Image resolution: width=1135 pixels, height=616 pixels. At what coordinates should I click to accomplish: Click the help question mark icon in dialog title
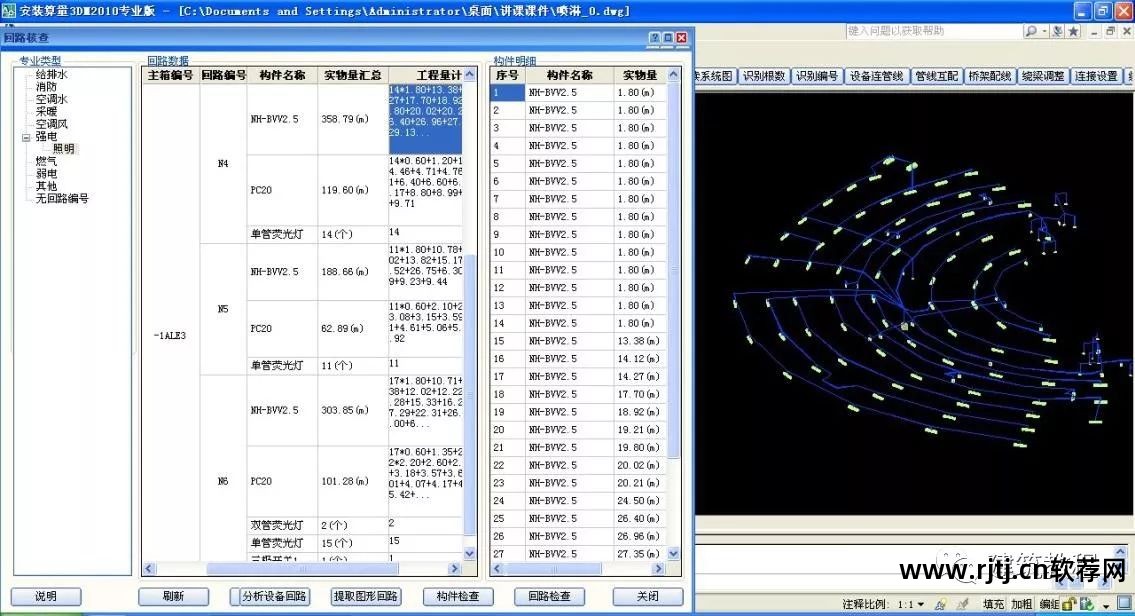point(654,38)
